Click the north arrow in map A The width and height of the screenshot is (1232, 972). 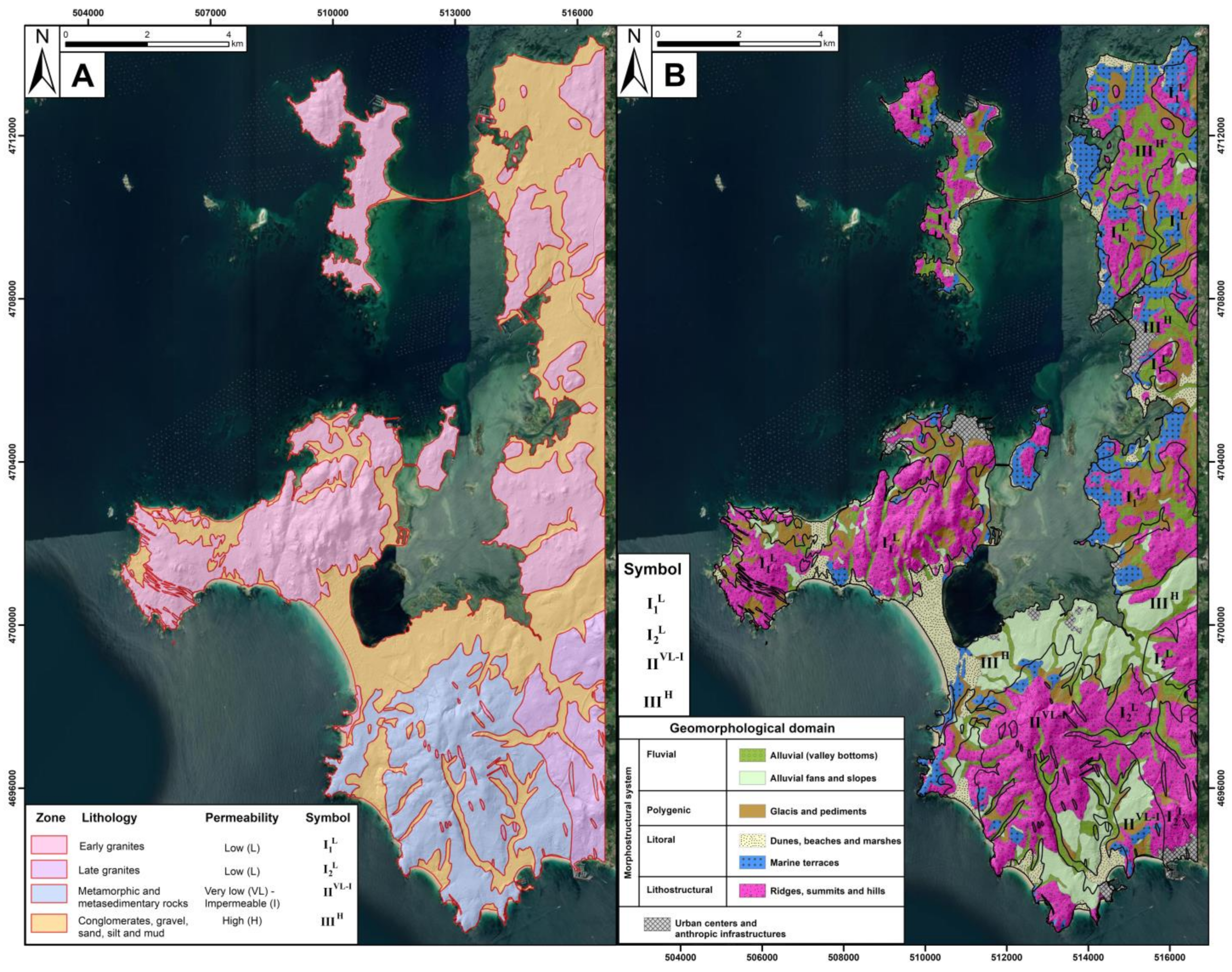pyautogui.click(x=42, y=70)
